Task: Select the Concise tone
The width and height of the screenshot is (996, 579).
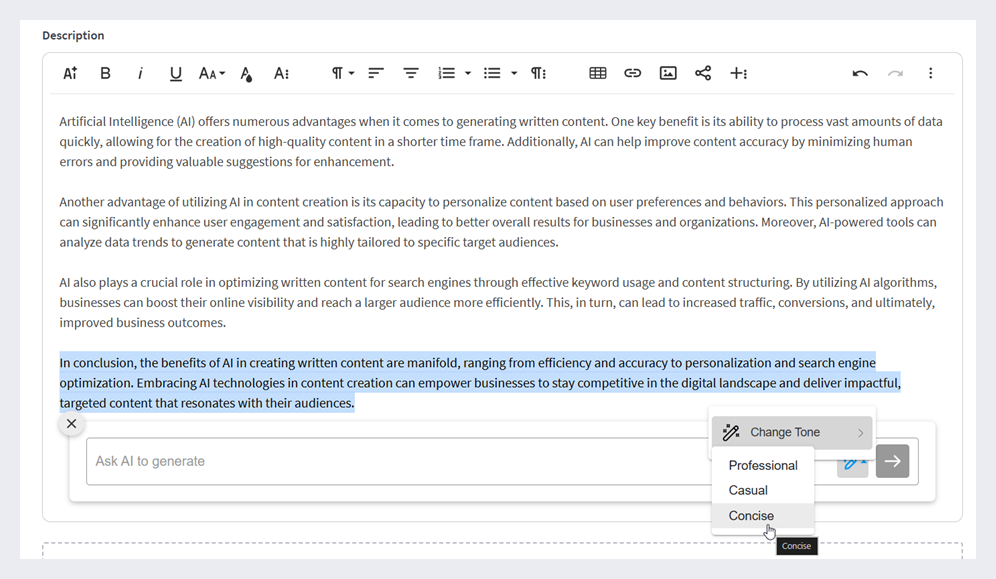Action: click(x=763, y=516)
